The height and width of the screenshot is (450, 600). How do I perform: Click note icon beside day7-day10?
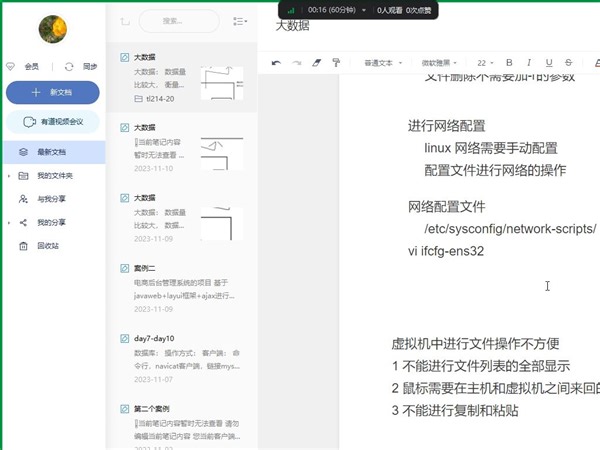125,339
